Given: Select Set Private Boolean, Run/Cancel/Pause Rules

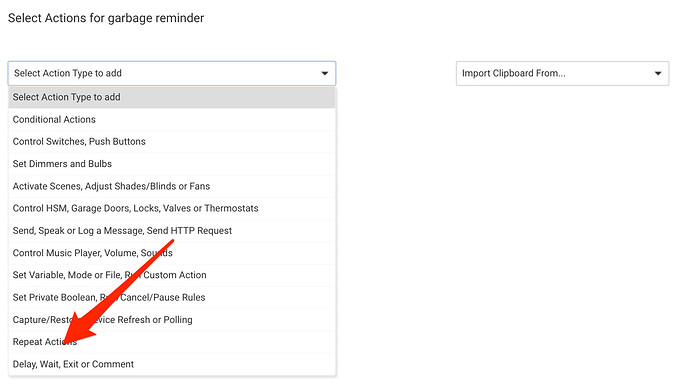Looking at the screenshot, I should (172, 297).
